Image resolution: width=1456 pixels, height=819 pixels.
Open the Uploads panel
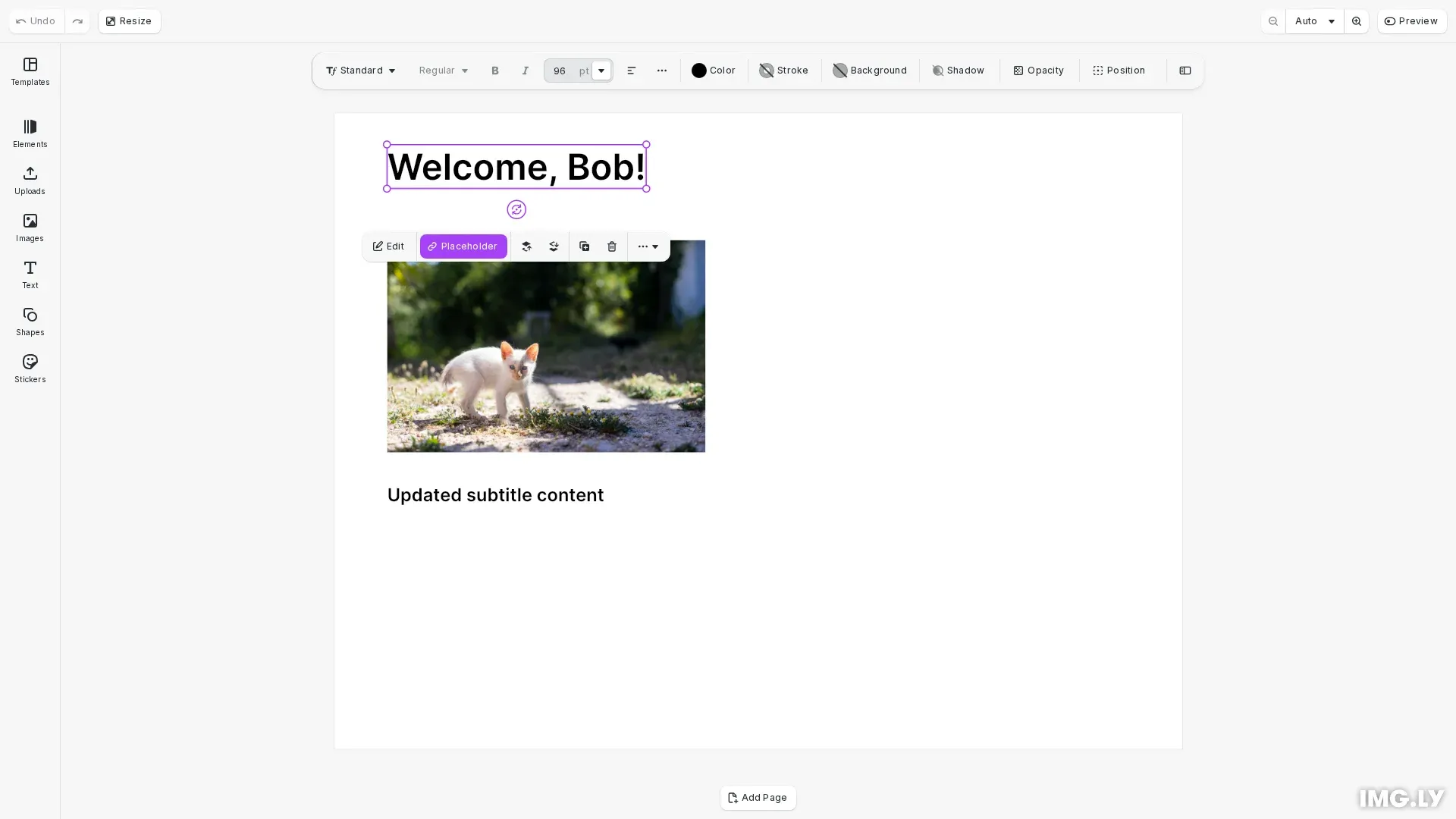tap(30, 180)
